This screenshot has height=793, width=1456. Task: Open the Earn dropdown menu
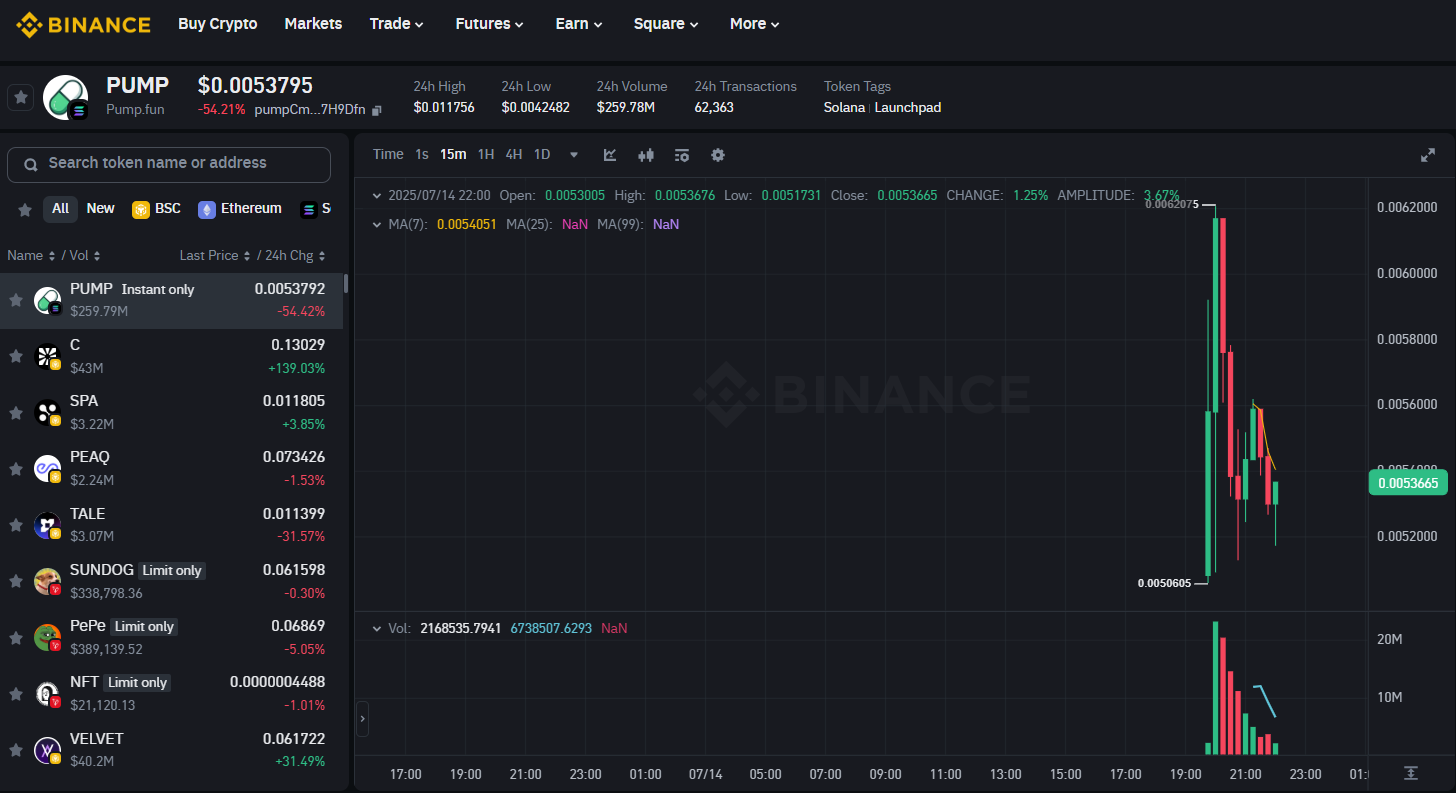pos(579,24)
